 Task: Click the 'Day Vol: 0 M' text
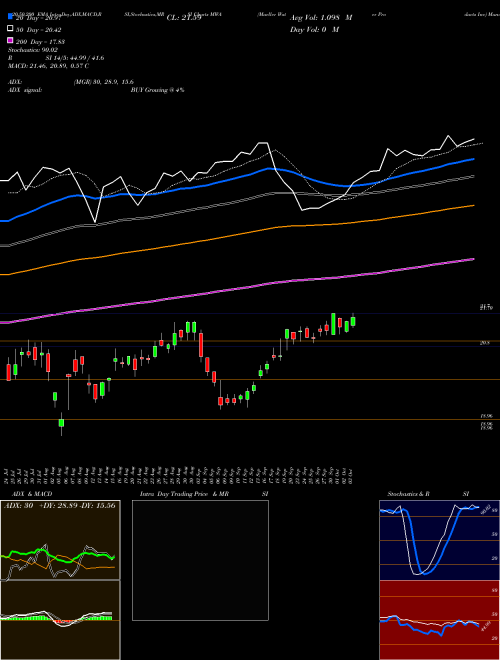coord(314,29)
